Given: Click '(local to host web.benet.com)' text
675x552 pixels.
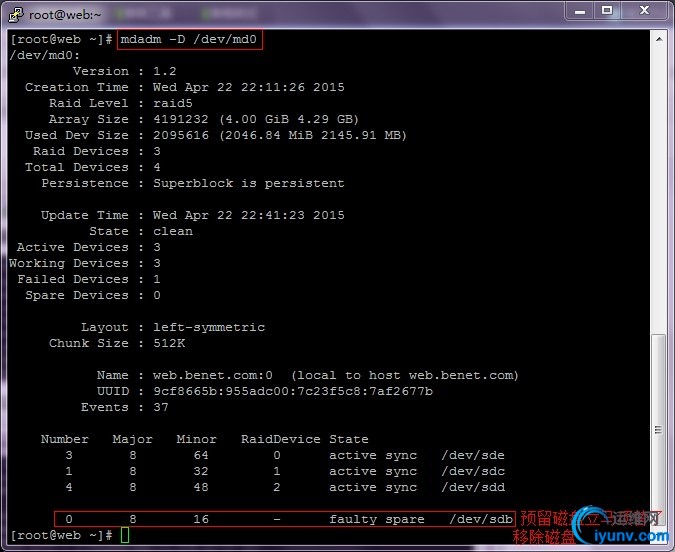Looking at the screenshot, I should pyautogui.click(x=405, y=375).
